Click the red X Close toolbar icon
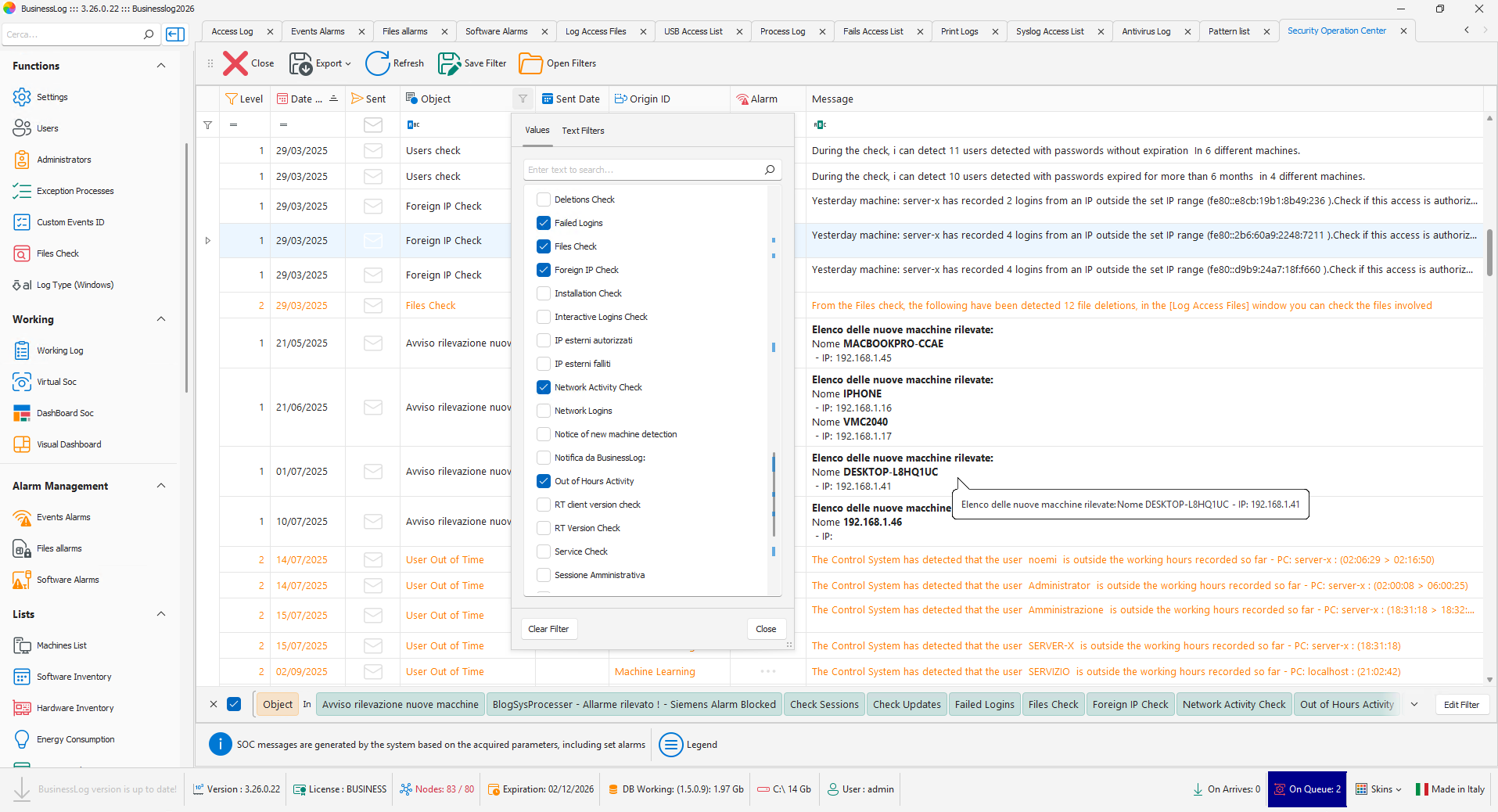 [235, 63]
